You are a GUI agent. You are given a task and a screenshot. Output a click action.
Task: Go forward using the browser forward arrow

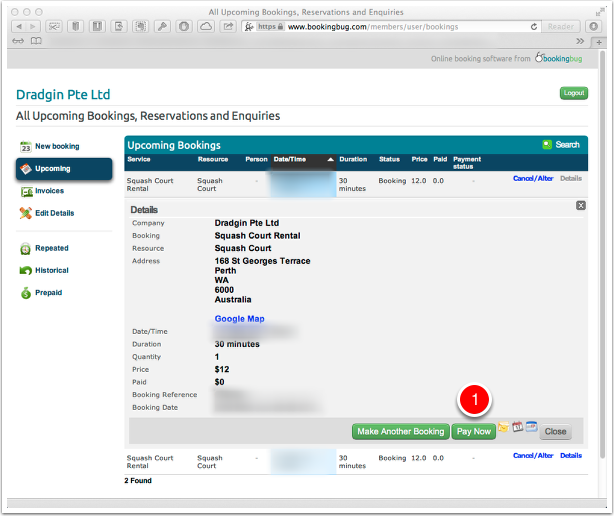(x=33, y=27)
